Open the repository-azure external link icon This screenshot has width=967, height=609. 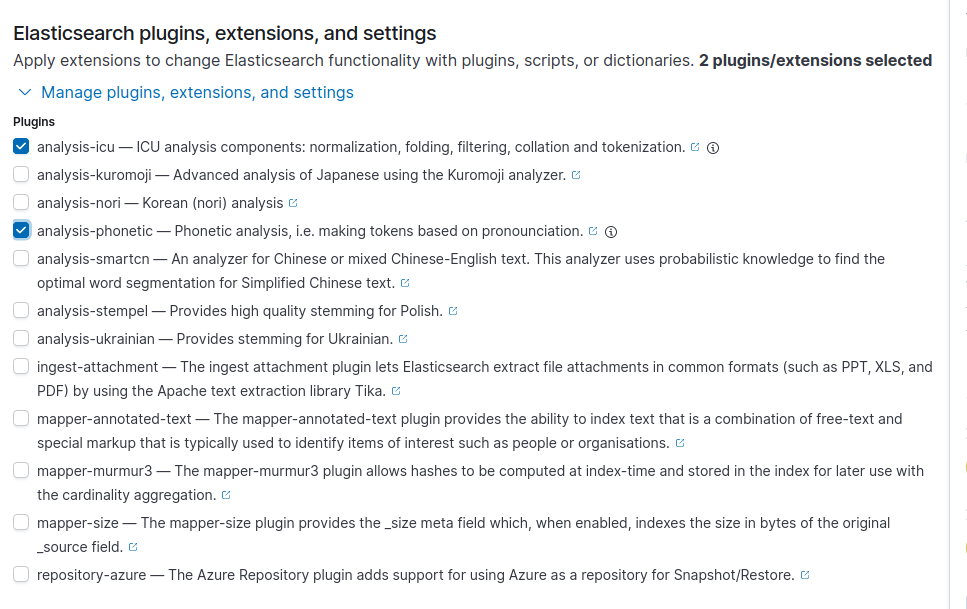pos(805,574)
